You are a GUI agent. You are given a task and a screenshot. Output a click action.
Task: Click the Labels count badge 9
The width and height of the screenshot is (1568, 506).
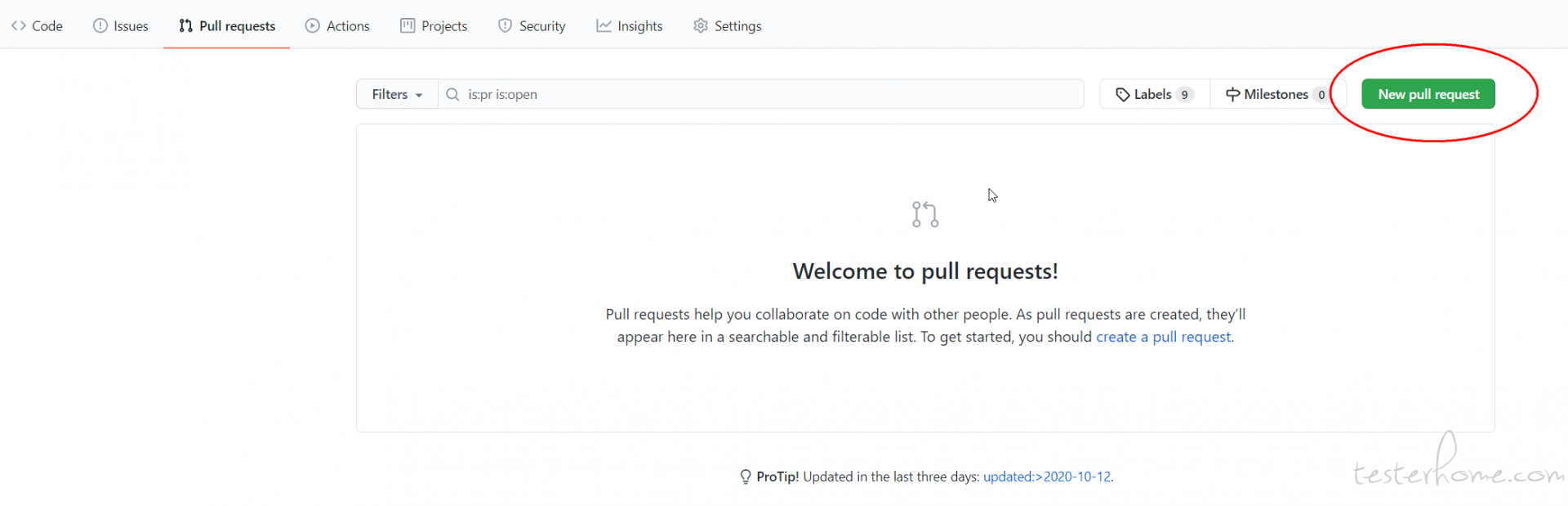coord(1185,95)
